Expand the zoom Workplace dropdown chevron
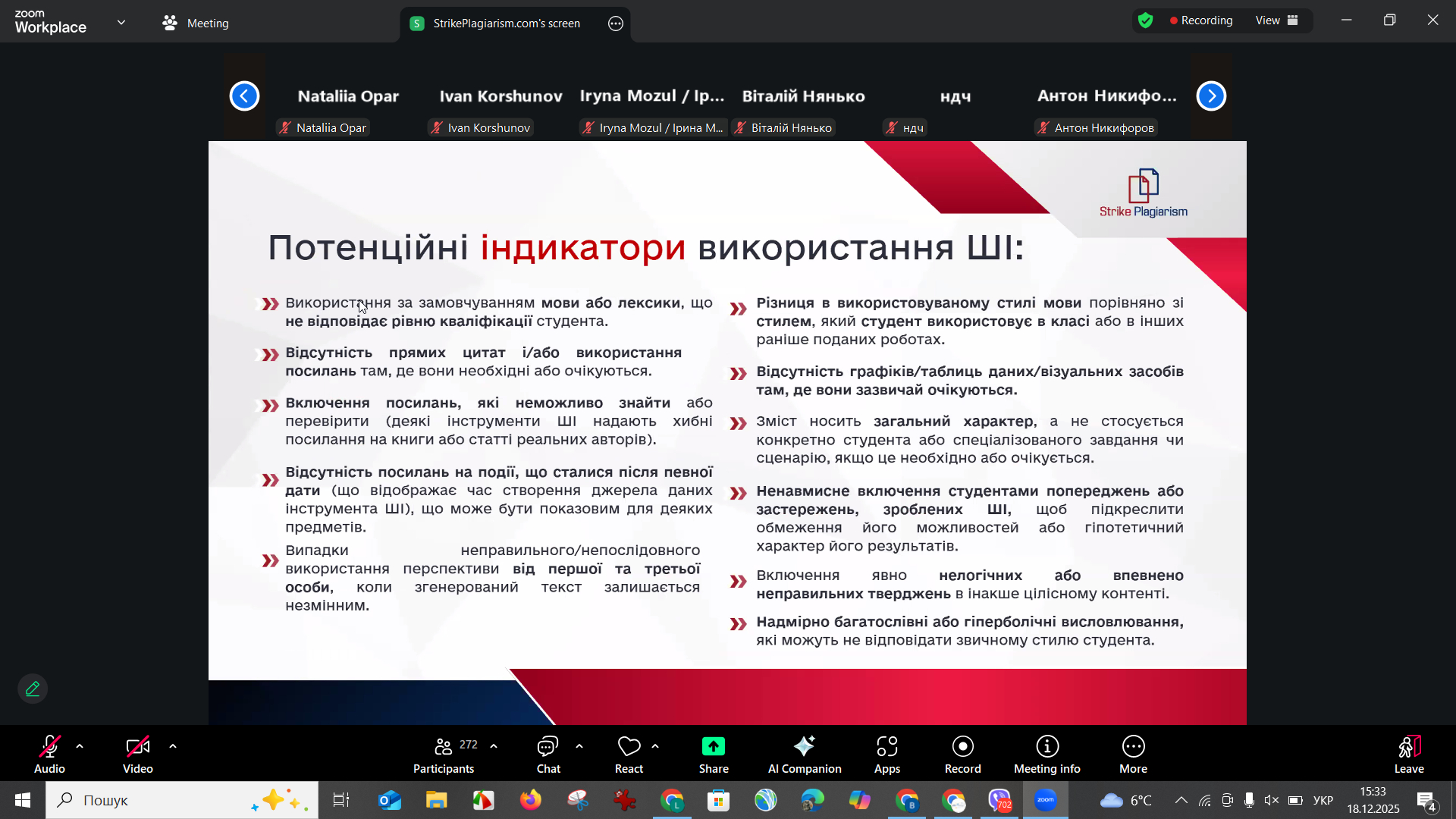The image size is (1456, 819). [121, 23]
